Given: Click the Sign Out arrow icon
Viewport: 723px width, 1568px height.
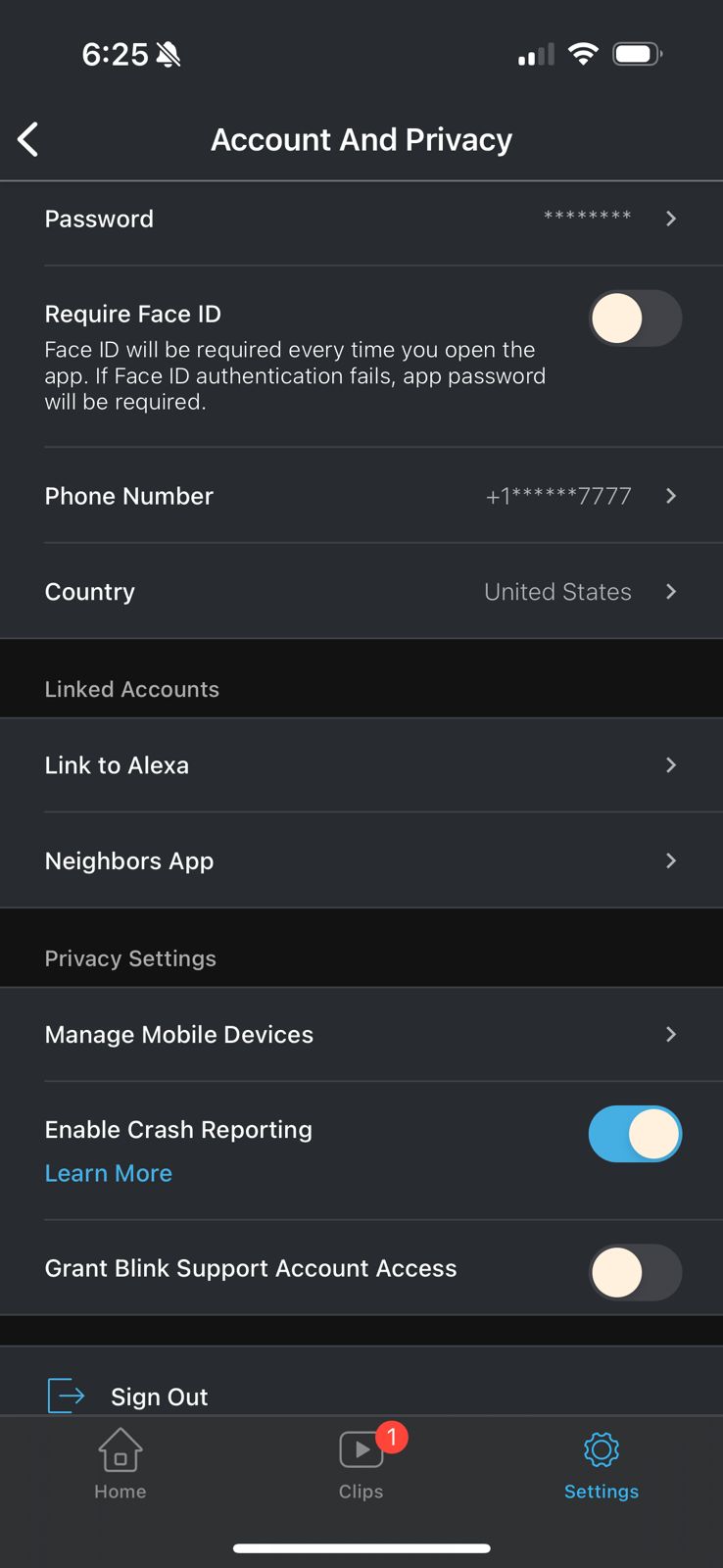Looking at the screenshot, I should [65, 1396].
